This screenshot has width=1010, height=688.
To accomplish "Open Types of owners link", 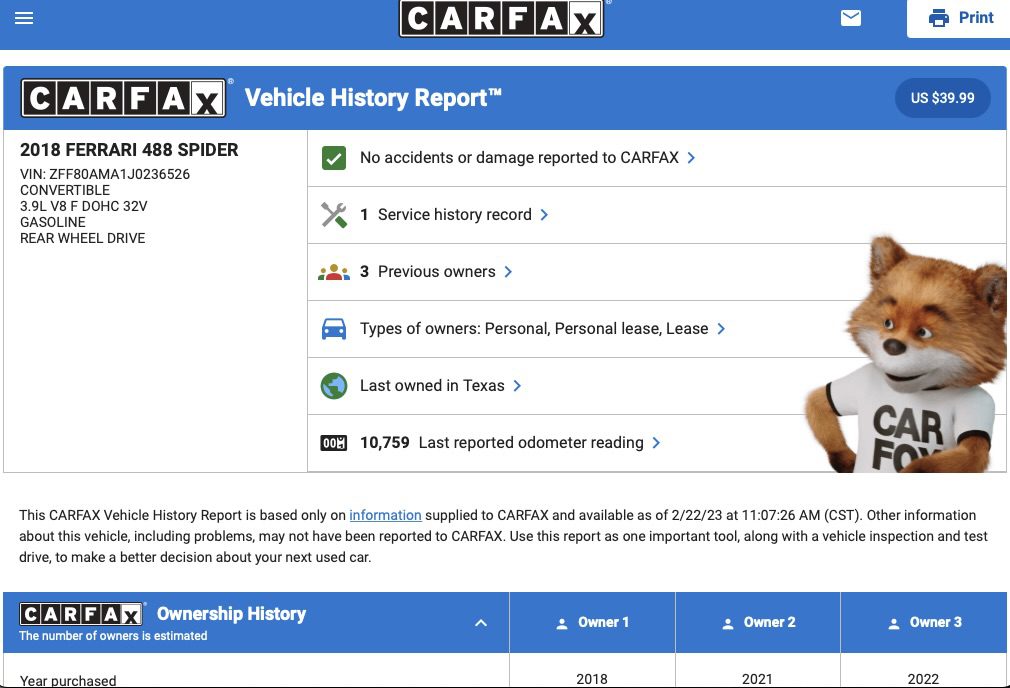I will coord(534,329).
